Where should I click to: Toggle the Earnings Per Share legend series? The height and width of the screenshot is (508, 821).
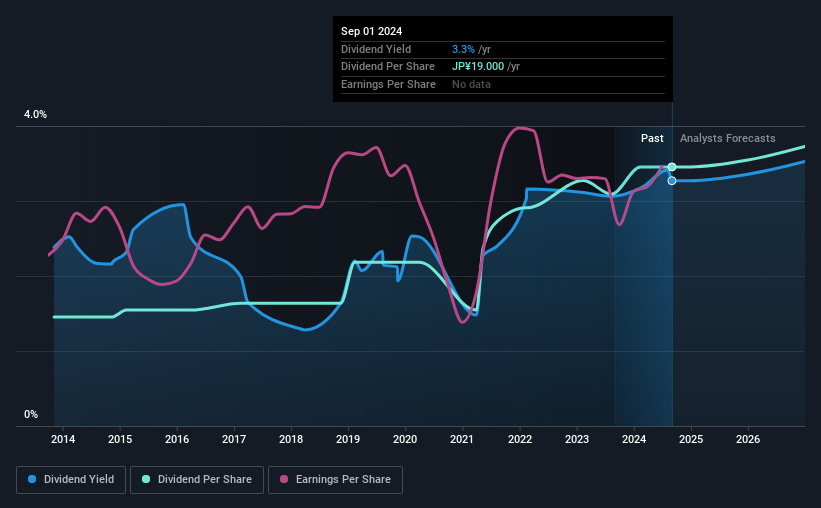(335, 480)
